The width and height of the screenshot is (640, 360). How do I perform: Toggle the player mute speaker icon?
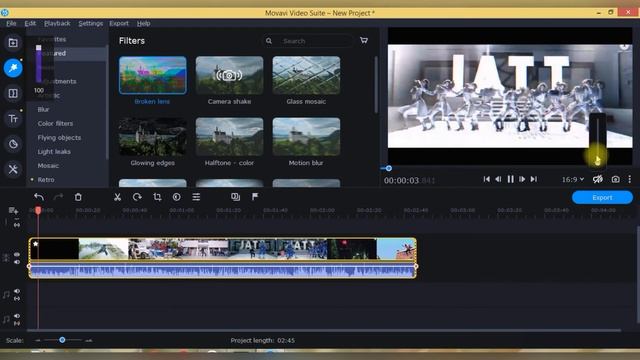(x=598, y=179)
